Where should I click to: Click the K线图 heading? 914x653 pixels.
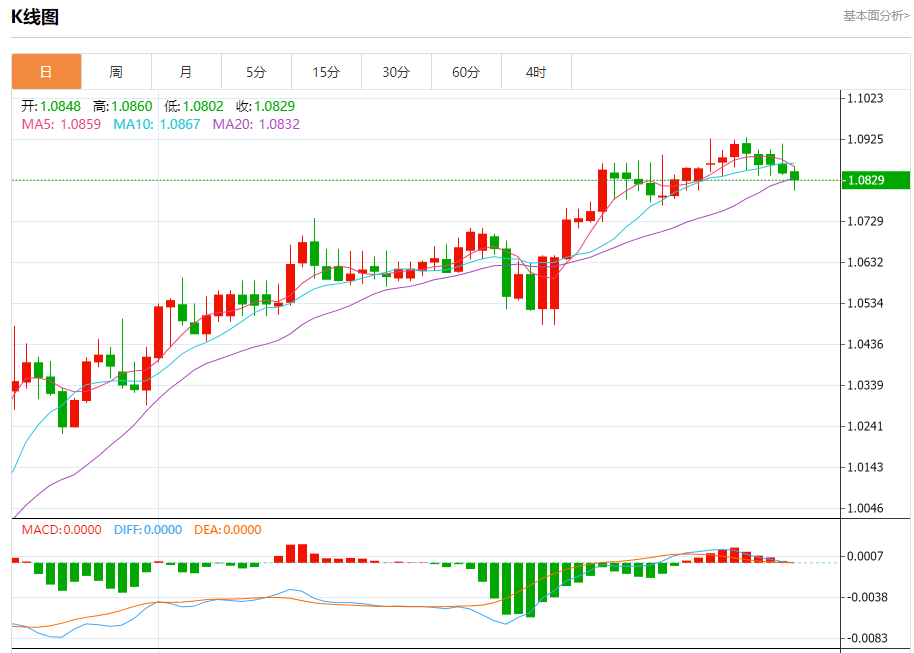click(x=35, y=17)
